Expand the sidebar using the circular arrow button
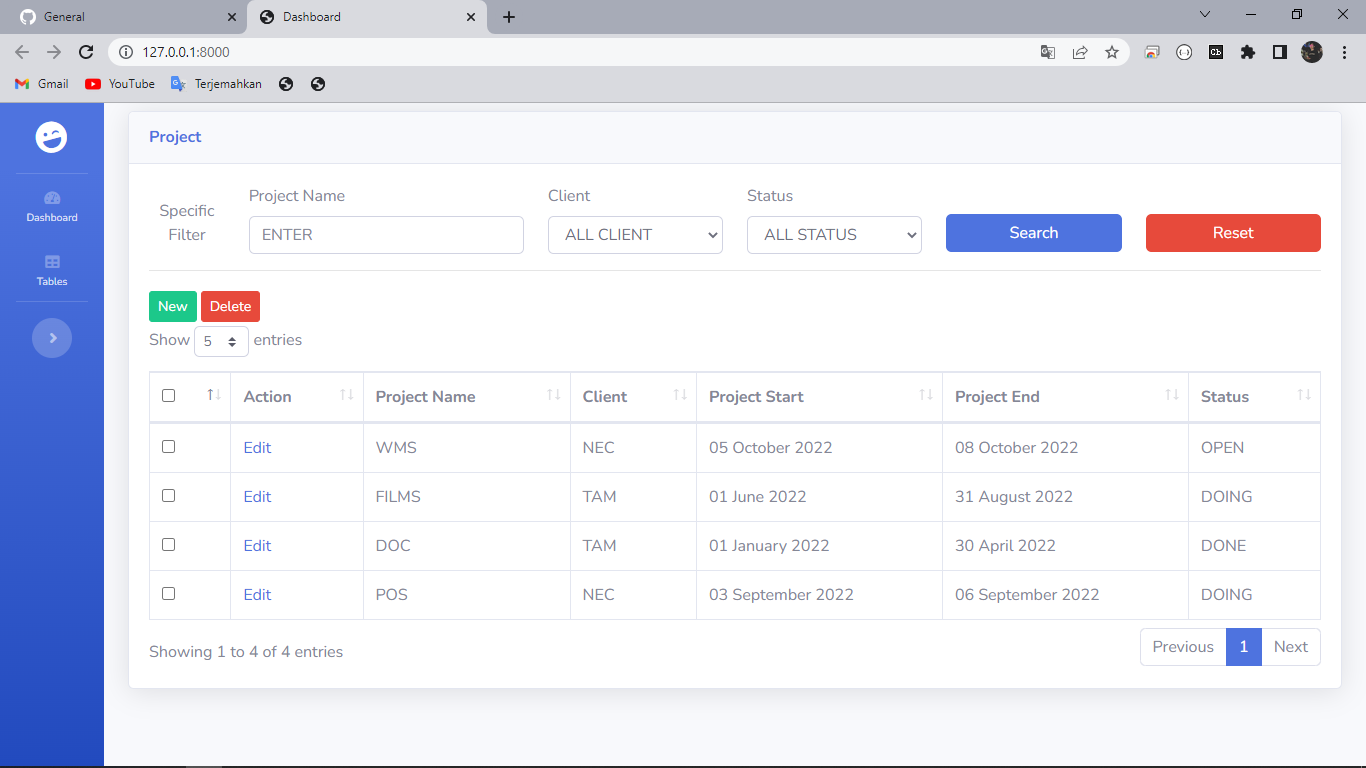This screenshot has height=768, width=1366. [51, 338]
